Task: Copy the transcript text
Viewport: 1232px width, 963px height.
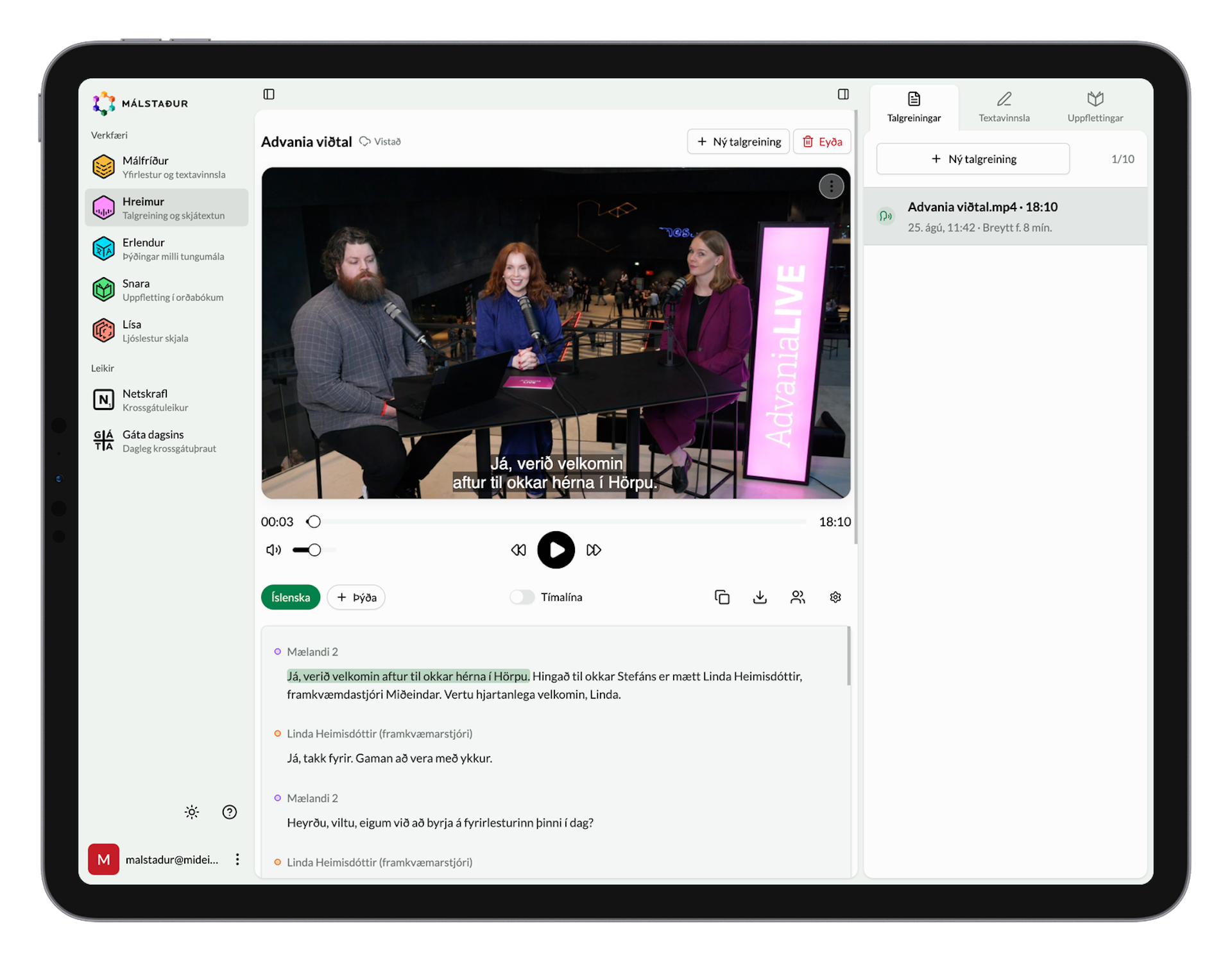Action: [x=722, y=597]
